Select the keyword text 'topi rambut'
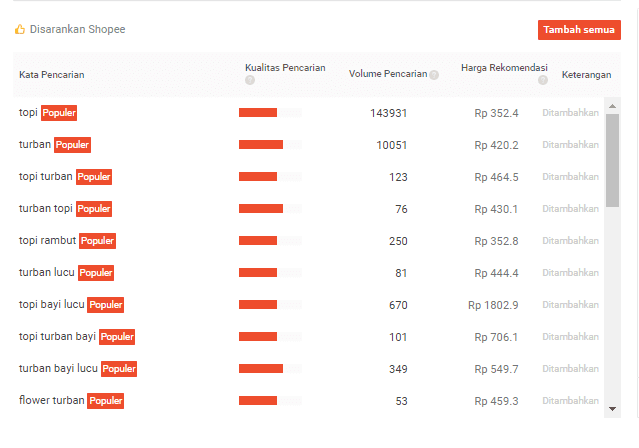This screenshot has width=639, height=448. pos(47,241)
